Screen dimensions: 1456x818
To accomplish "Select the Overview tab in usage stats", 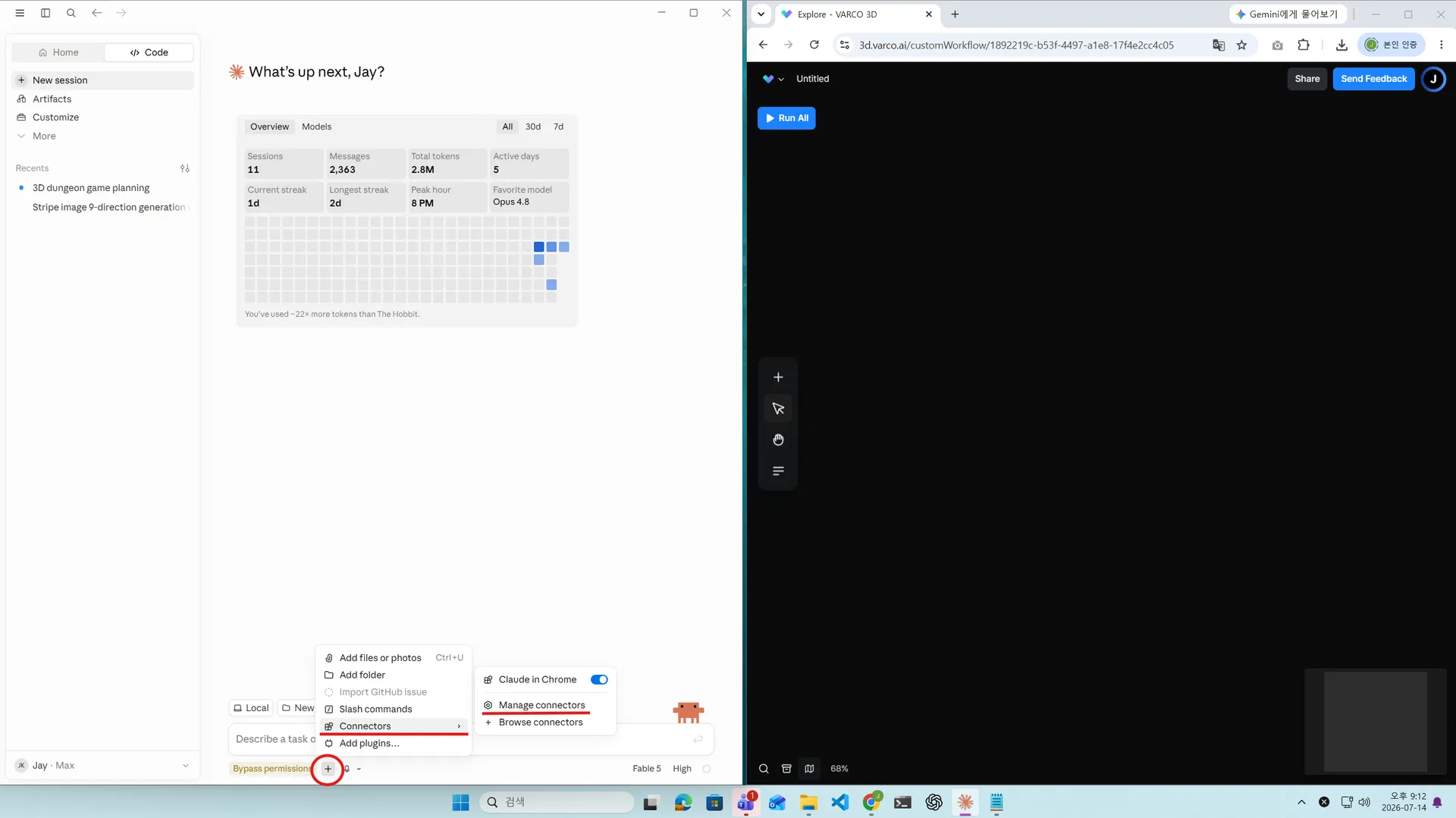I will (x=269, y=127).
